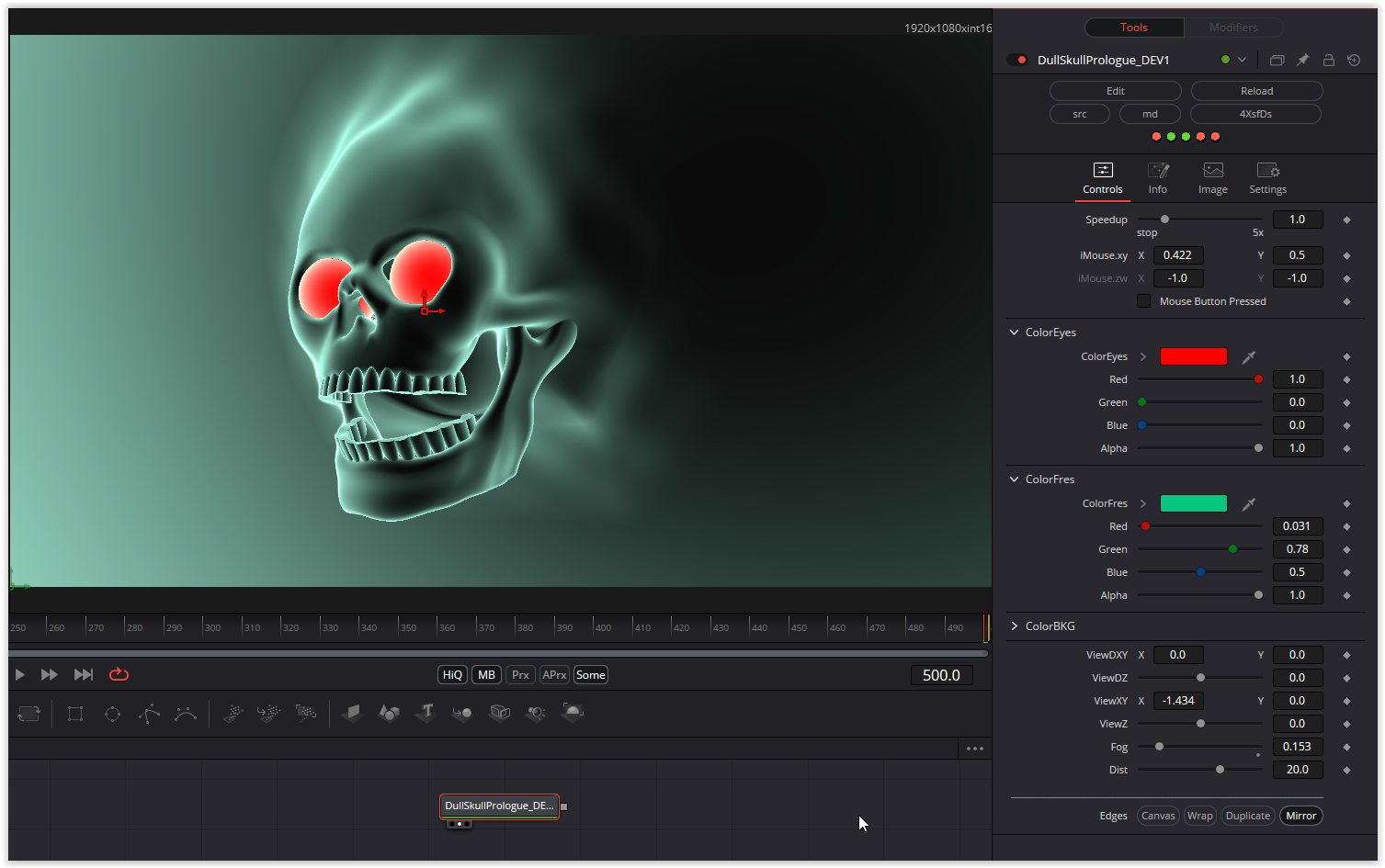The image size is (1385, 868).
Task: Toggle MB motion blur
Action: (487, 675)
